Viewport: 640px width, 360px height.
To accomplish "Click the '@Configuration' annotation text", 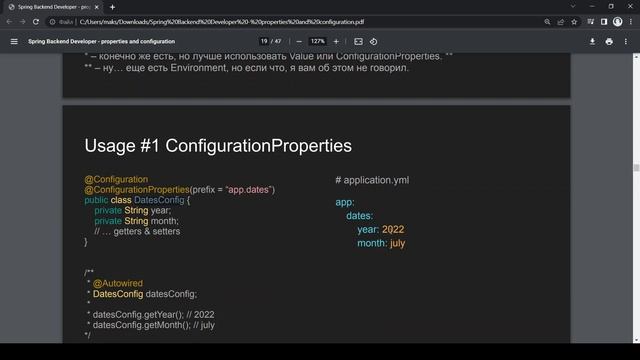I will click(x=116, y=179).
